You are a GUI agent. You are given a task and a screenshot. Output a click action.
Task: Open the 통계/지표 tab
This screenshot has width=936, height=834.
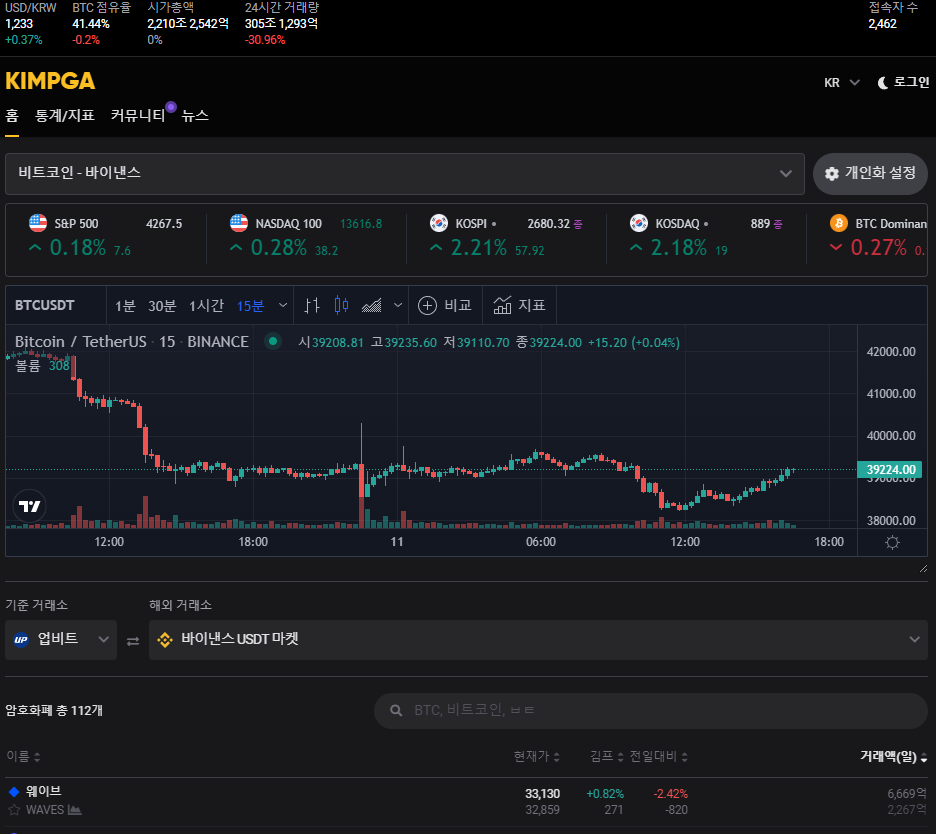click(x=64, y=116)
